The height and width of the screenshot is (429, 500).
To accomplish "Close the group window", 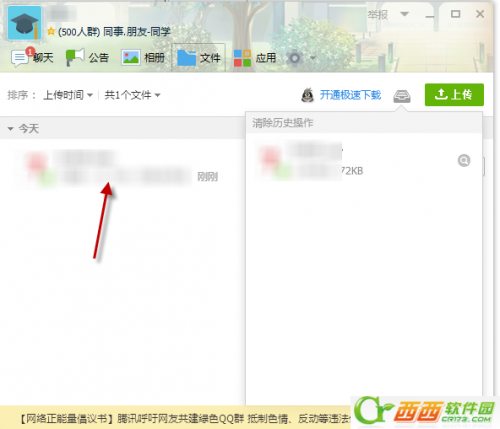I will click(x=480, y=14).
